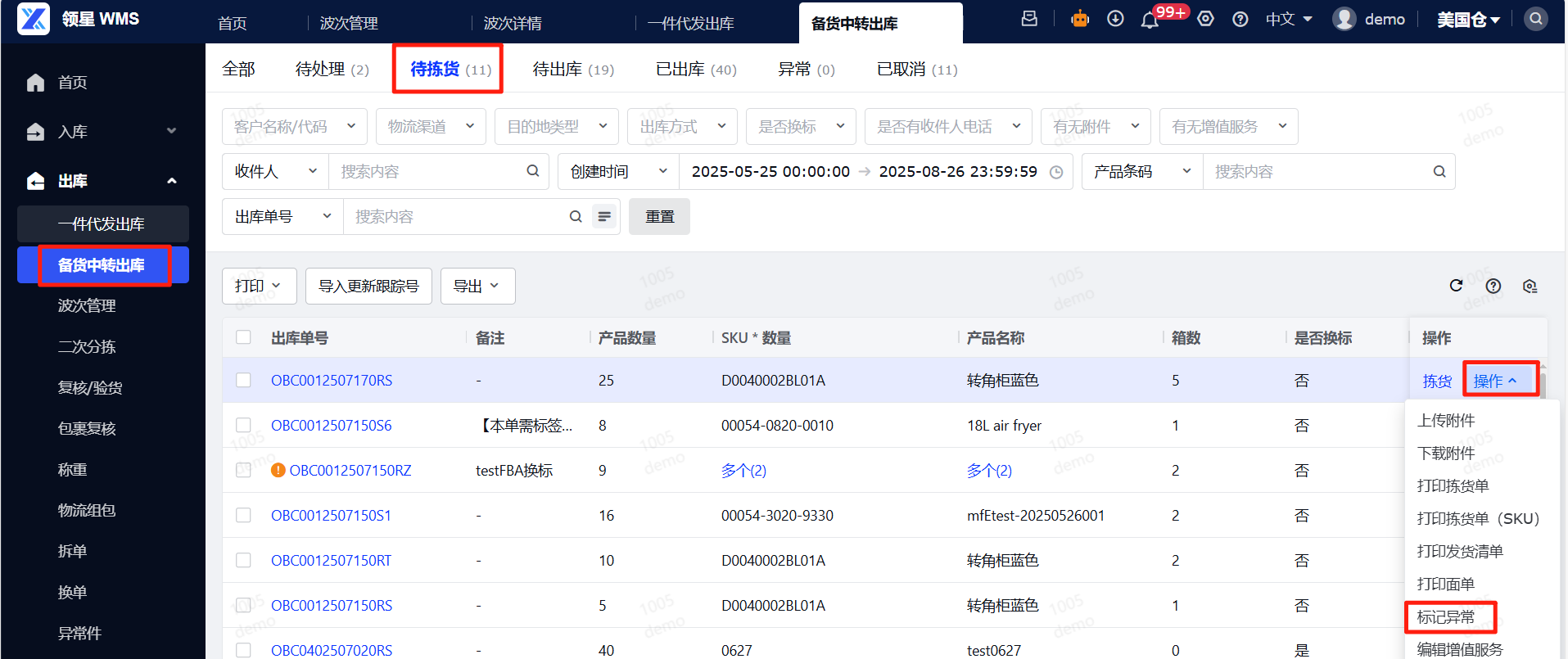This screenshot has width=1568, height=659.
Task: Open the orange robot assistant icon
Action: [1080, 19]
